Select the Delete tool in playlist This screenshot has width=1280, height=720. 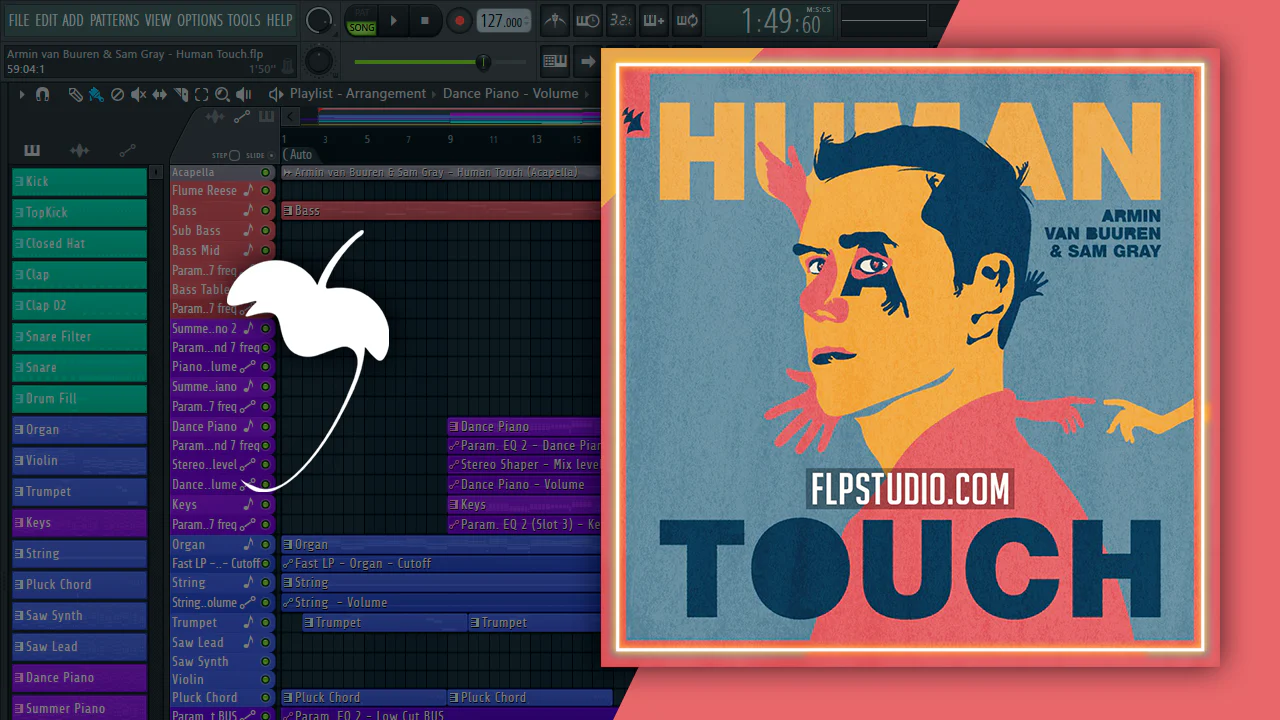(117, 94)
